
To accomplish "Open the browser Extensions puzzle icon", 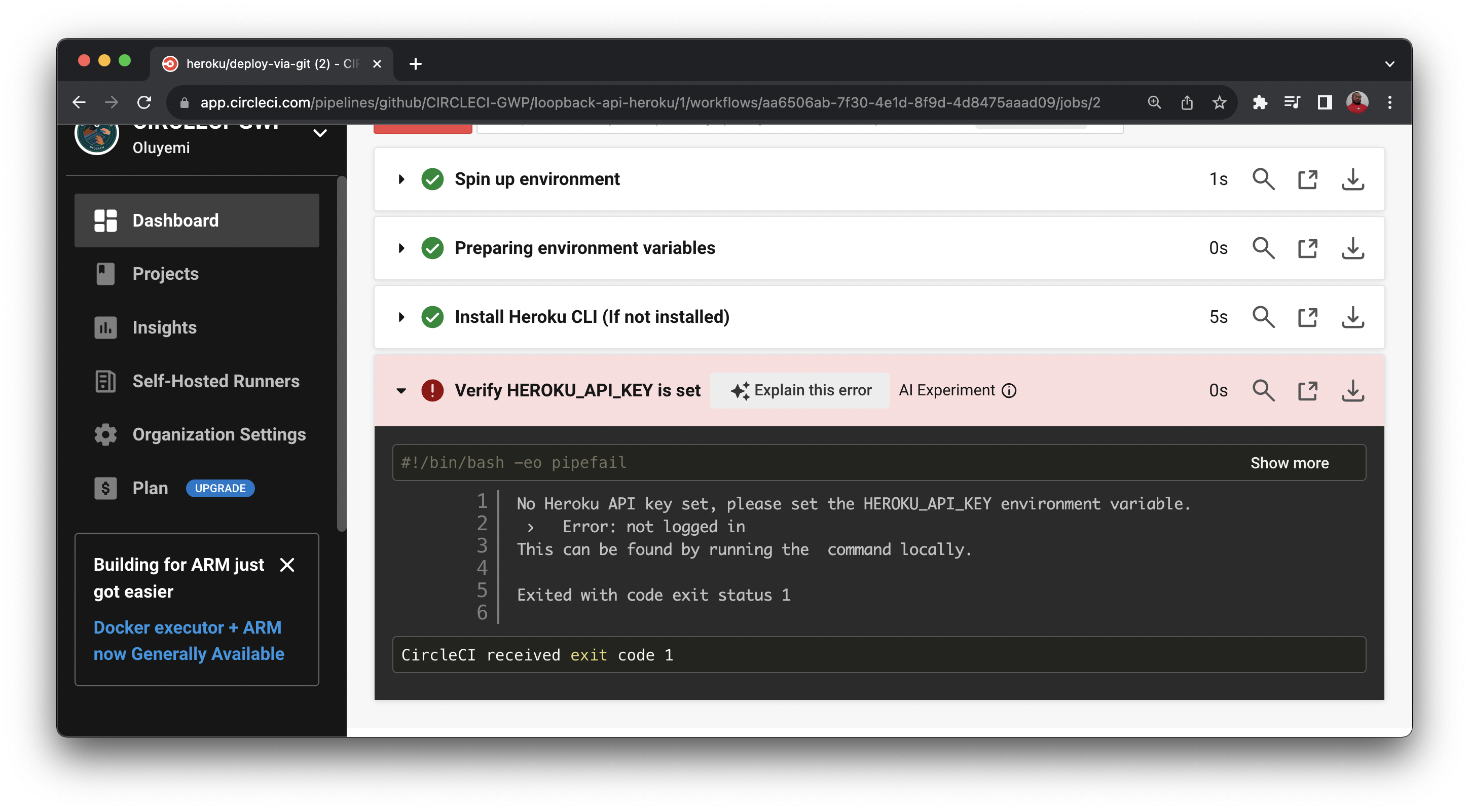I will click(x=1260, y=102).
